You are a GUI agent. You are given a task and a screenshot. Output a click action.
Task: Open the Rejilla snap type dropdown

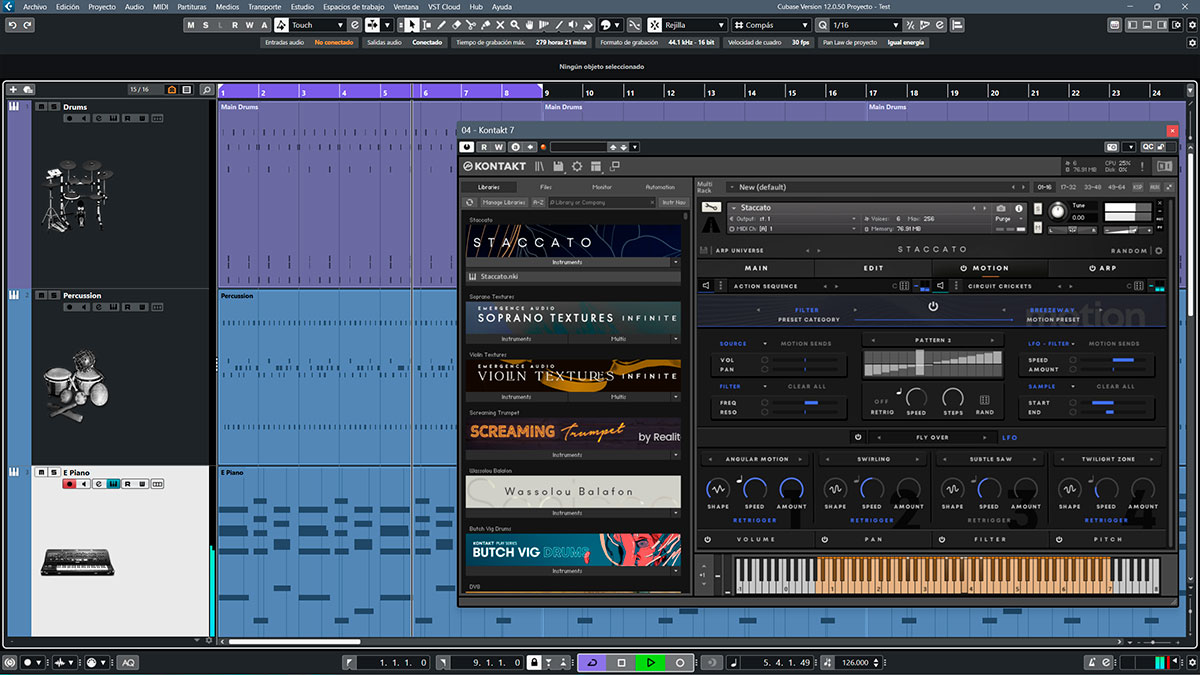[720, 25]
